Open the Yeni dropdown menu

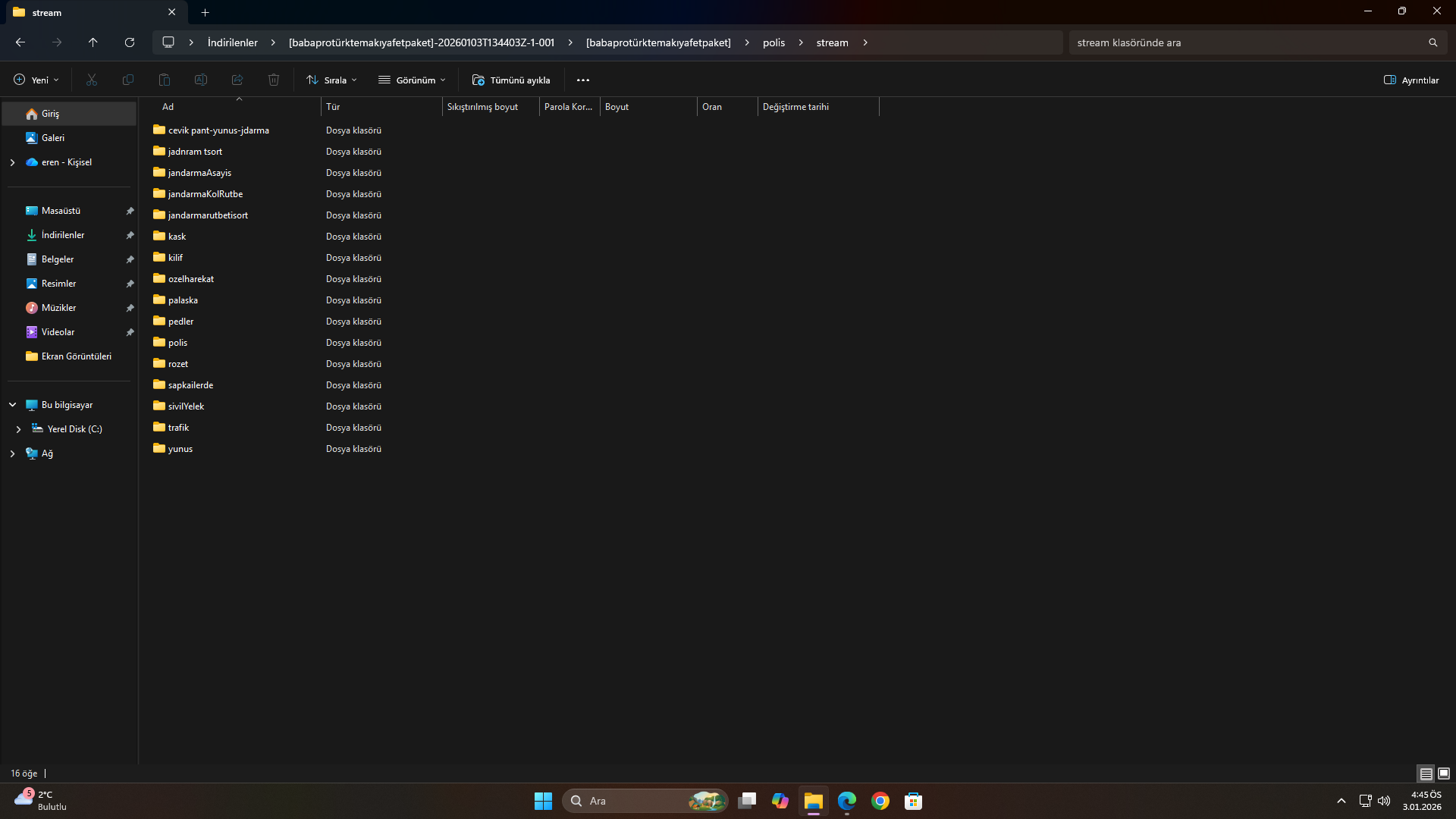[36, 80]
